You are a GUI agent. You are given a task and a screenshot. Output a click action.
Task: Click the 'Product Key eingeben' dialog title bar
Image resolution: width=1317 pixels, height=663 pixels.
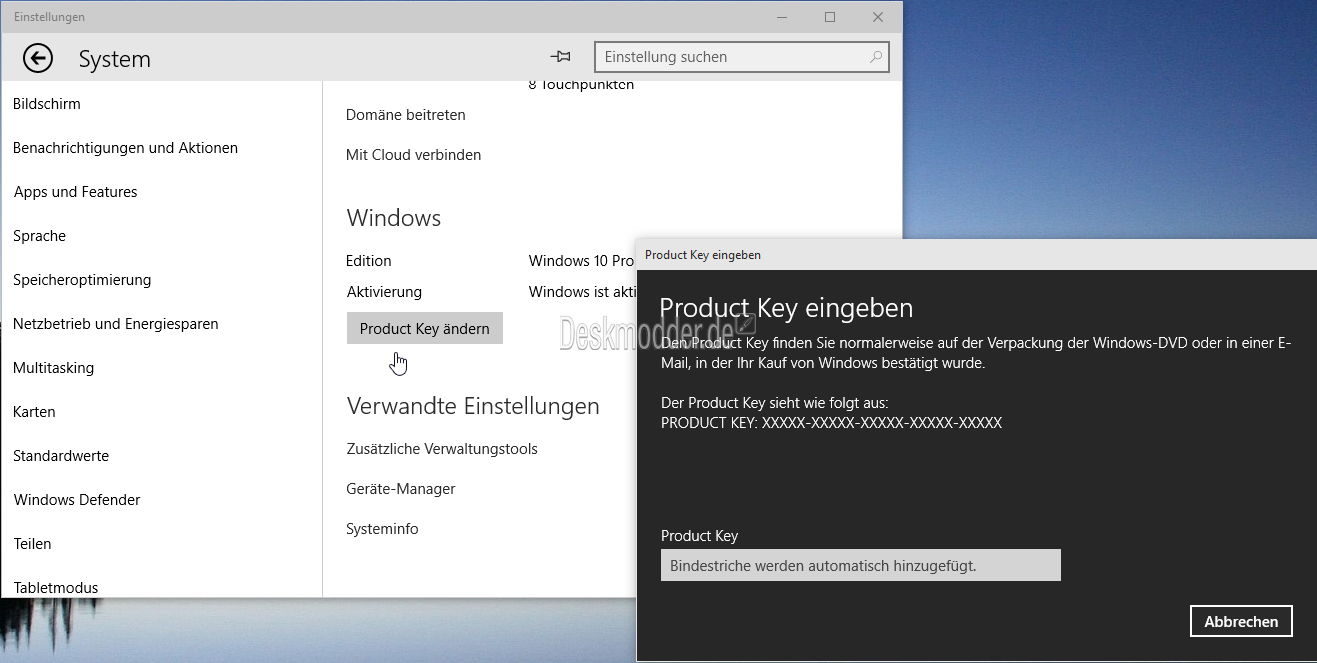(976, 255)
